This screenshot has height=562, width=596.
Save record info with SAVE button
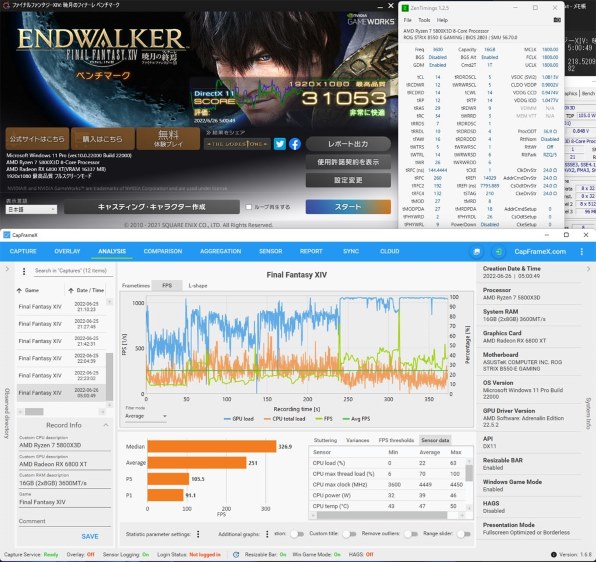coord(90,536)
